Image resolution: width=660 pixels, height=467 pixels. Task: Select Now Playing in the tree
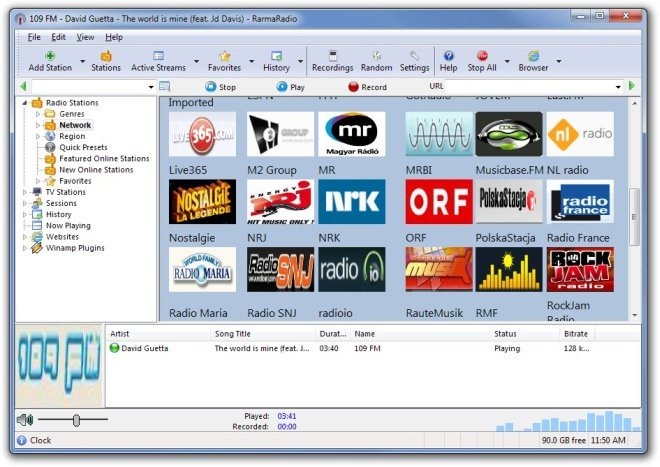pyautogui.click(x=68, y=226)
